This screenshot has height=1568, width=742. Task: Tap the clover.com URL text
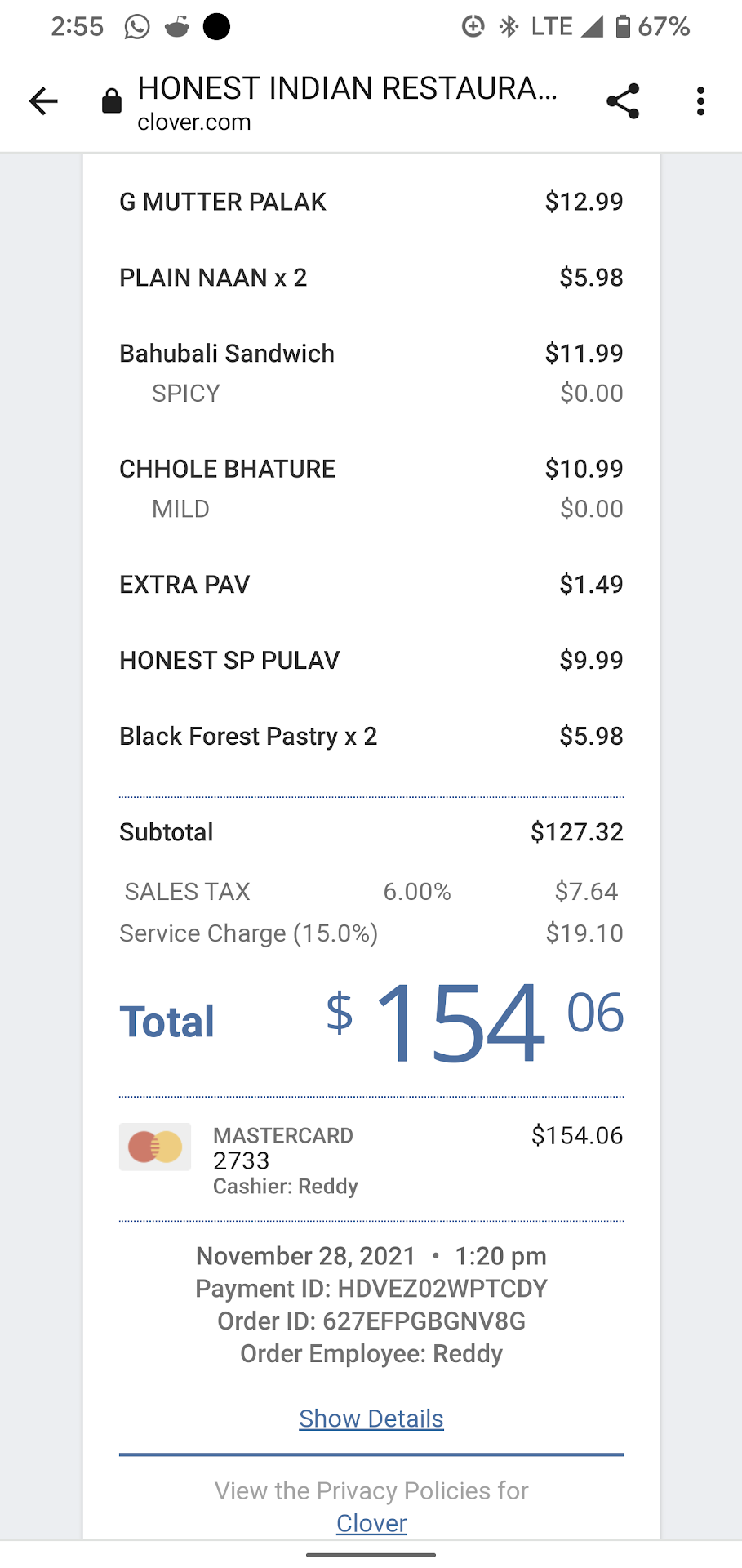[194, 122]
